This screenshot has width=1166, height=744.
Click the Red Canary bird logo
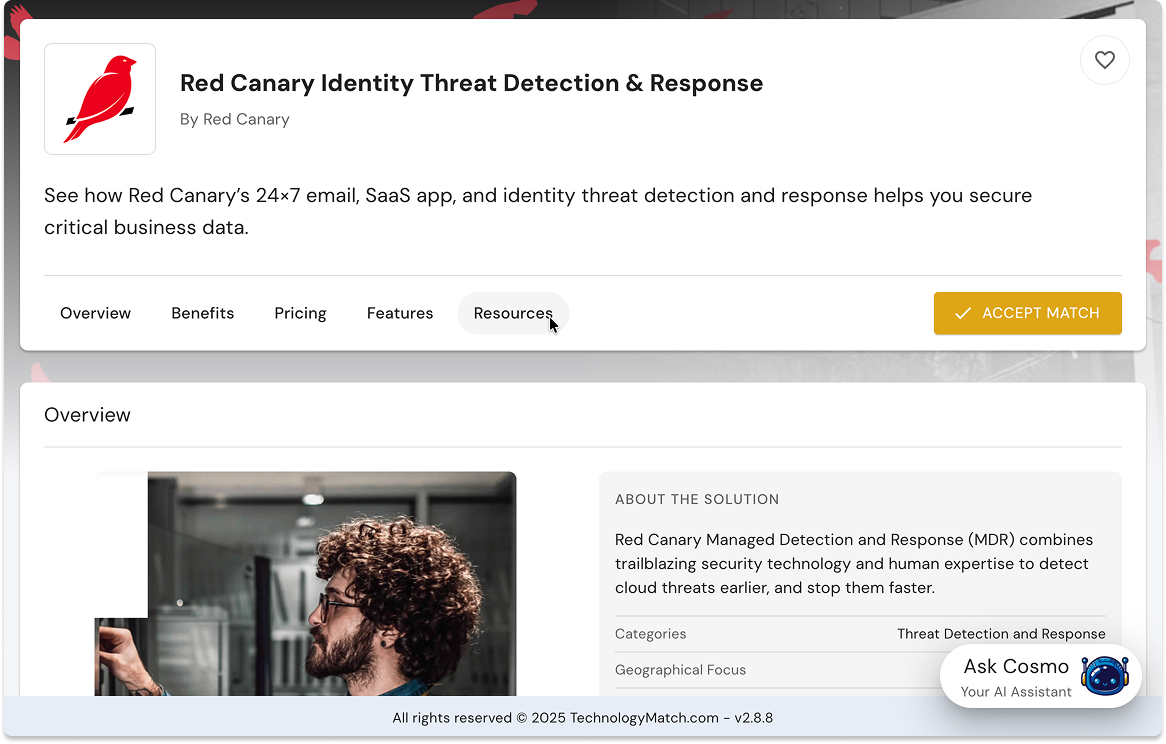tap(100, 99)
